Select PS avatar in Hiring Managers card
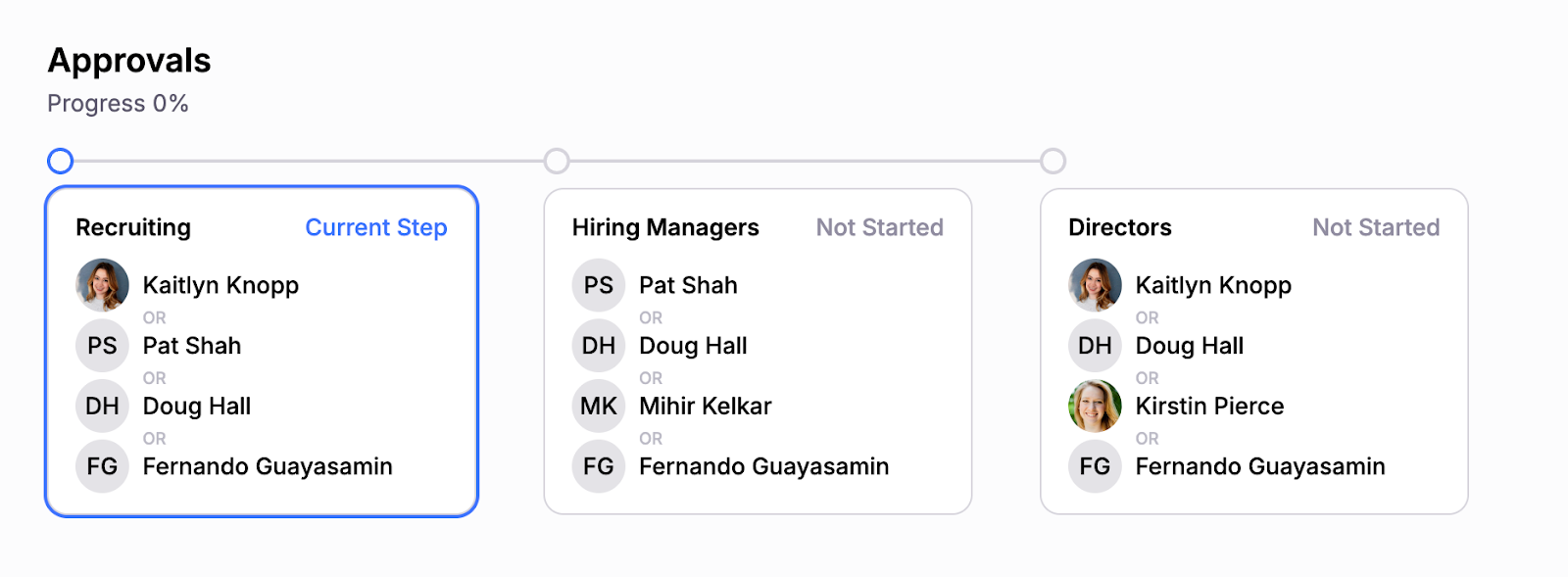The image size is (1568, 577). (599, 285)
